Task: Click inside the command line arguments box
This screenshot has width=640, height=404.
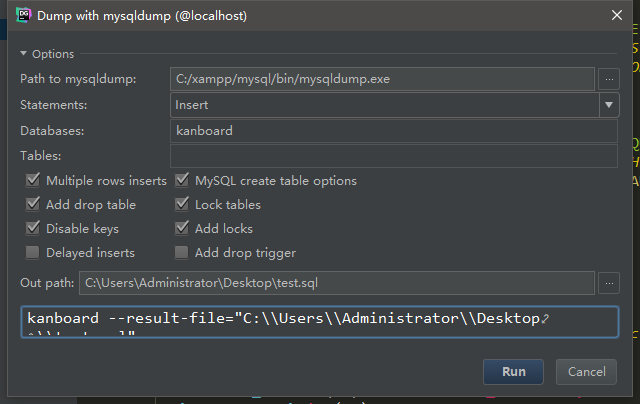Action: click(x=320, y=322)
